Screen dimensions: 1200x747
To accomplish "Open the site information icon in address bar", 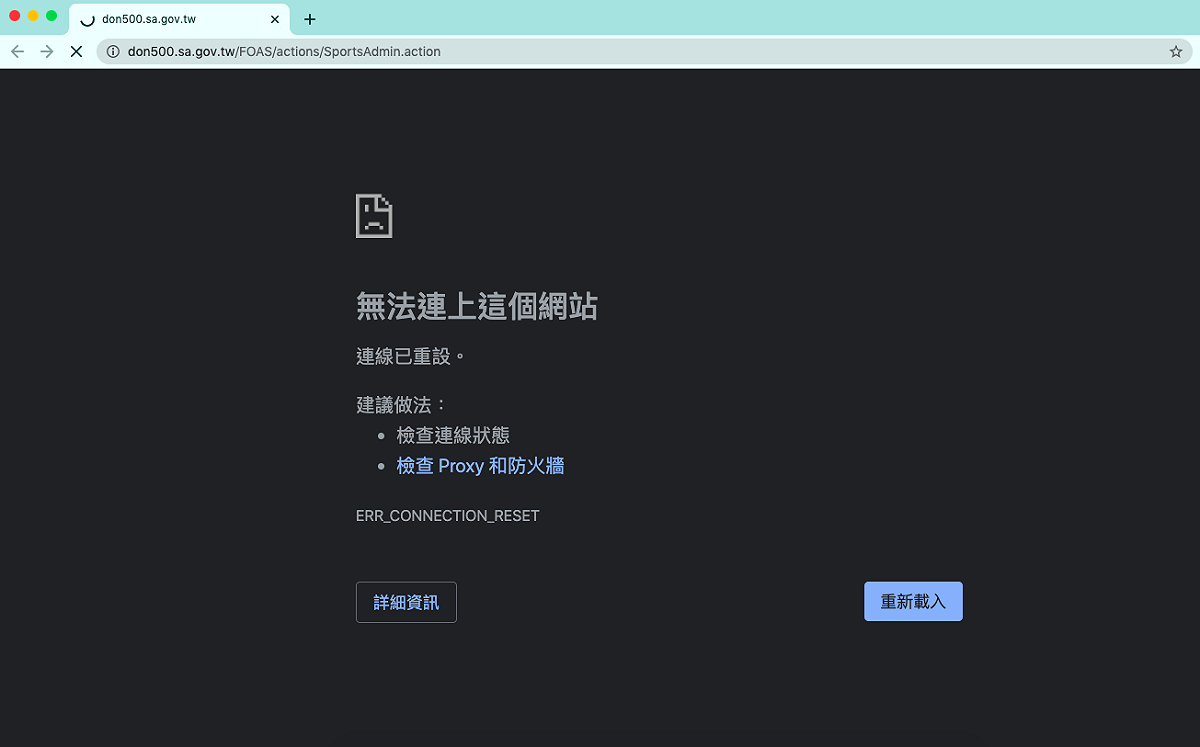I will [113, 51].
